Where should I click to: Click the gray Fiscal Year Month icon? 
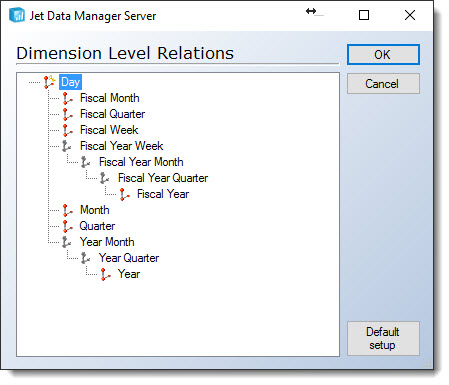click(x=86, y=162)
